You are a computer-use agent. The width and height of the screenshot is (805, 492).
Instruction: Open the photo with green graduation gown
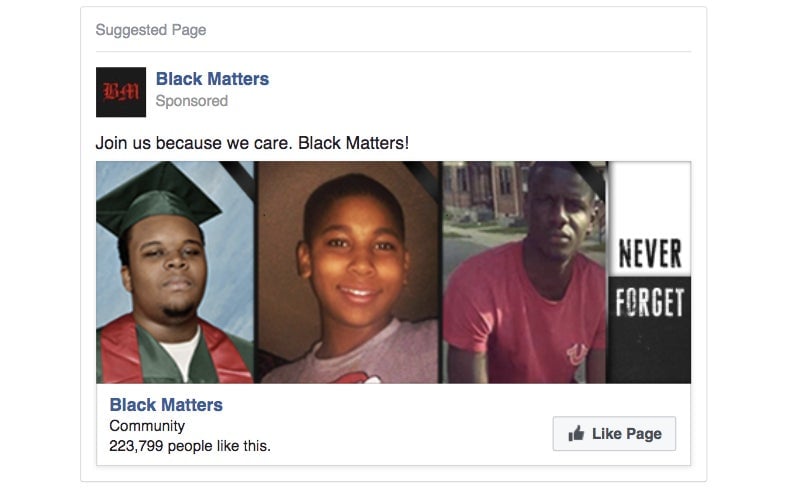175,272
